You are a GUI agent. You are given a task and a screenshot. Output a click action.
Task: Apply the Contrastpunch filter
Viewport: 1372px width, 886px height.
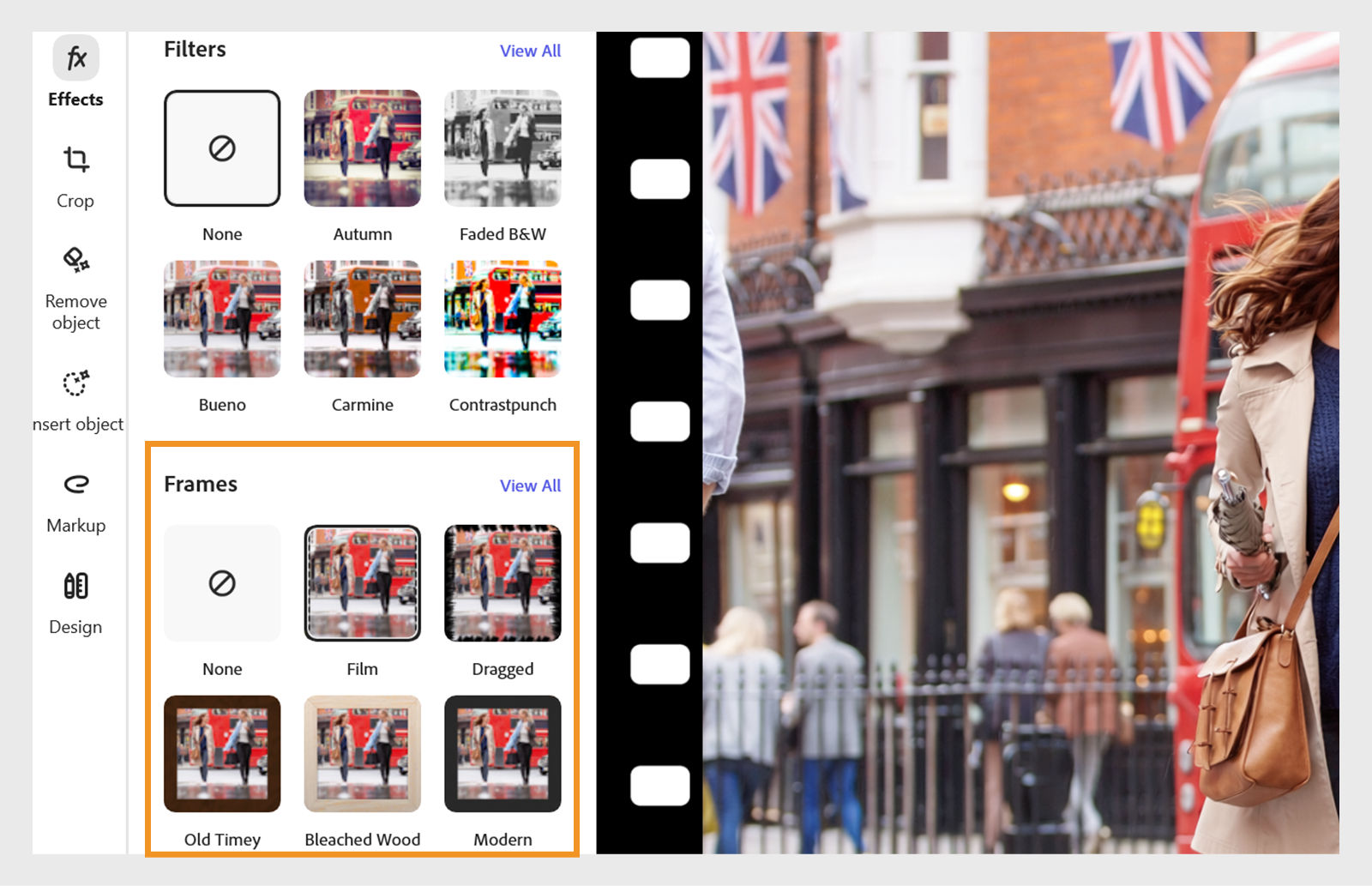502,318
